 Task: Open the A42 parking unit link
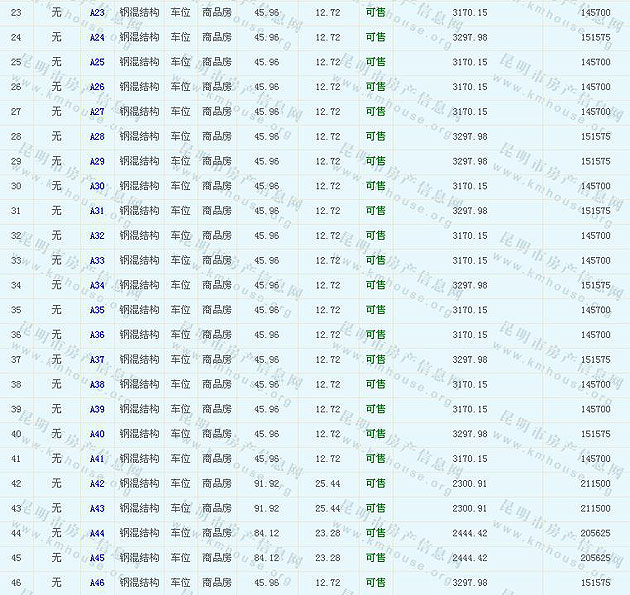(x=97, y=484)
